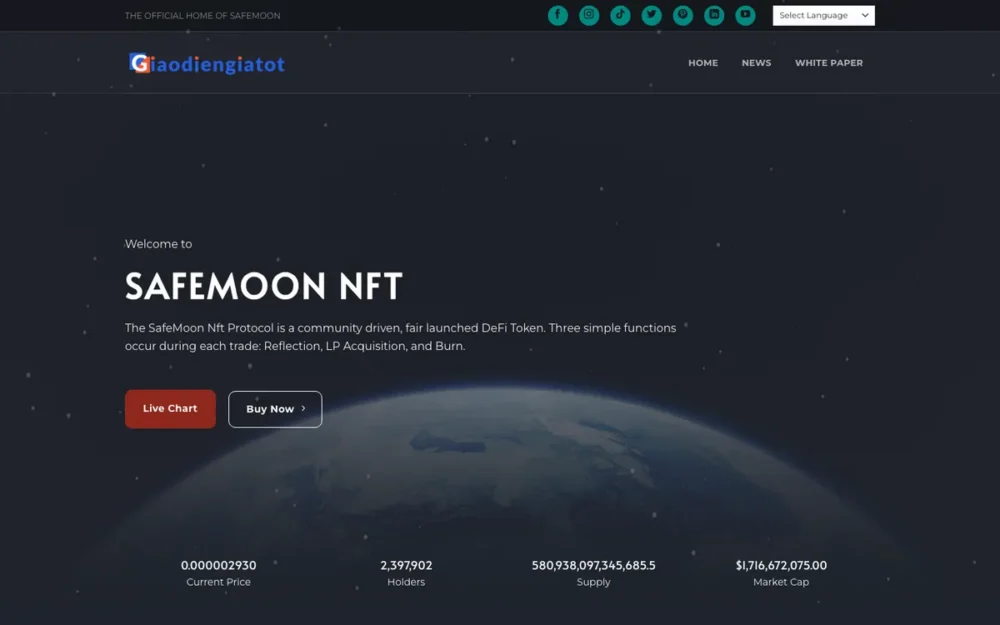This screenshot has height=625, width=1000.
Task: Click the 'Welcome to' text
Action: click(x=158, y=244)
